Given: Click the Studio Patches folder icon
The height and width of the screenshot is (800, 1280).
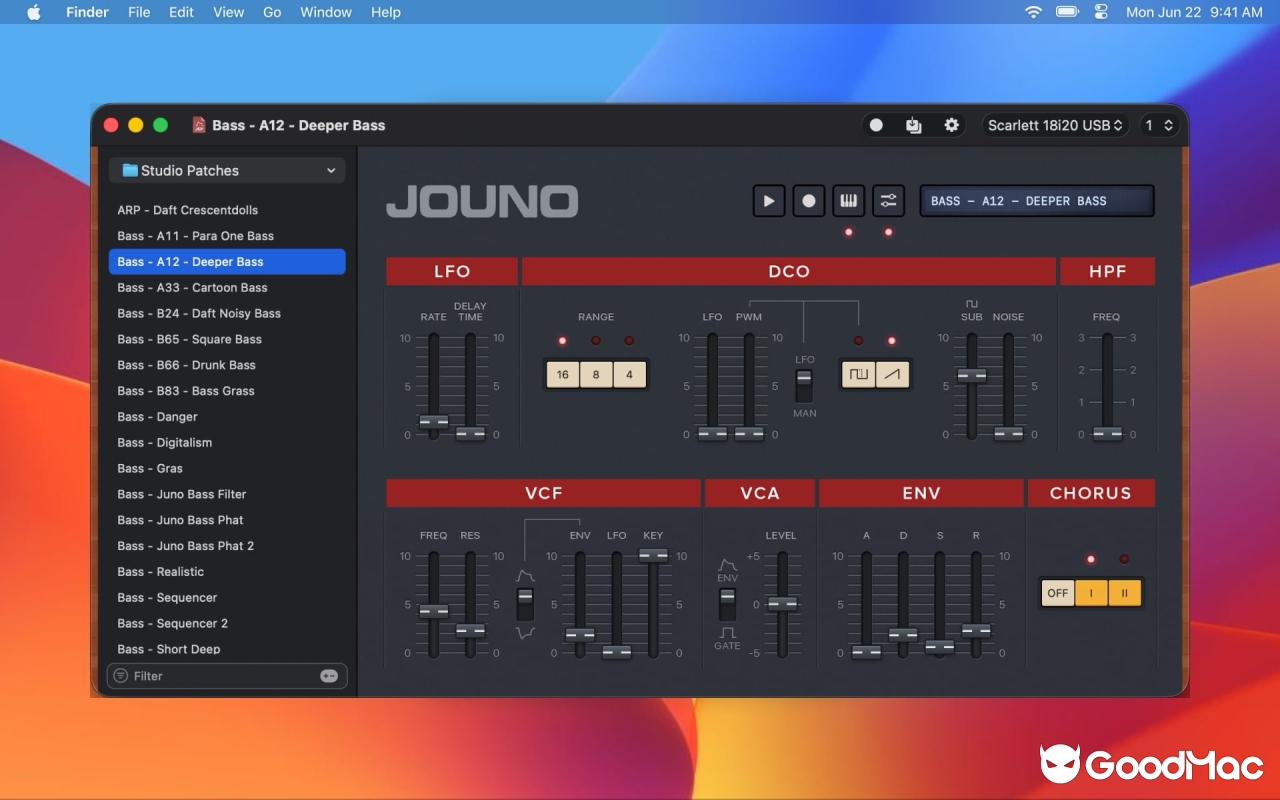Looking at the screenshot, I should pyautogui.click(x=130, y=170).
